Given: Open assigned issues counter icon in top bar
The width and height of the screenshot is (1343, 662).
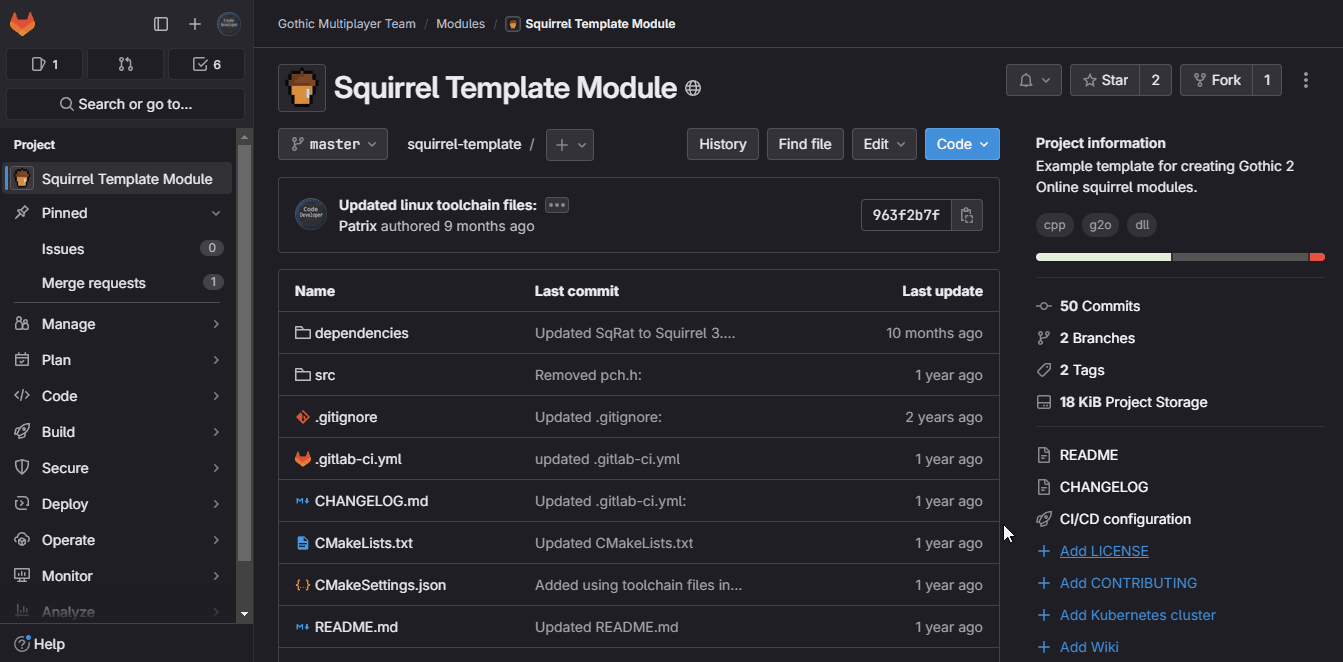Looking at the screenshot, I should tap(44, 63).
